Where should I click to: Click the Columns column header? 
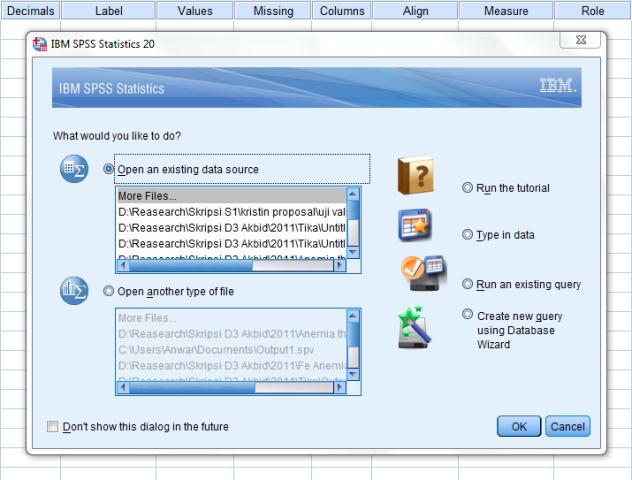[342, 10]
